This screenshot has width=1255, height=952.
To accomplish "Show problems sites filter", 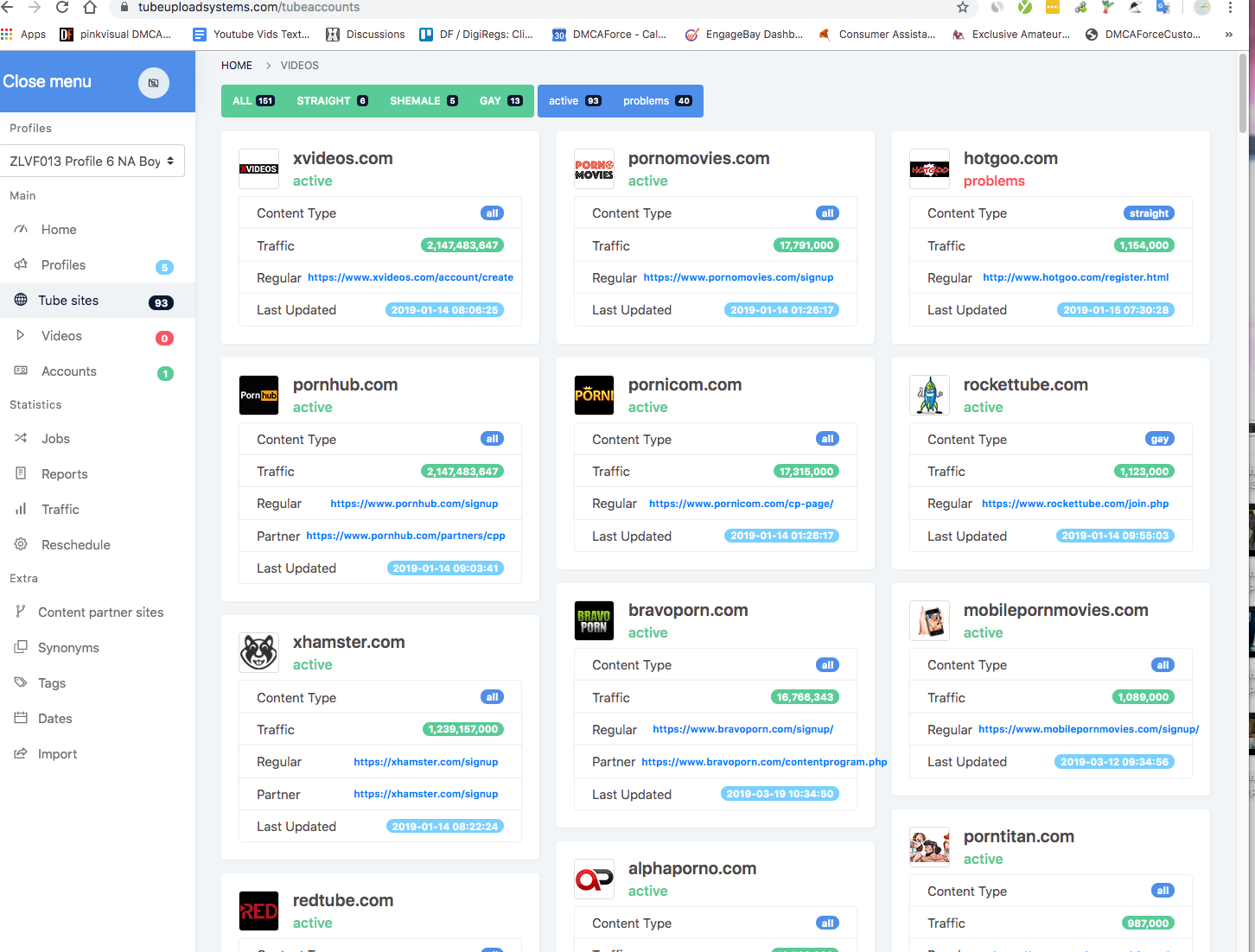I will pyautogui.click(x=657, y=101).
